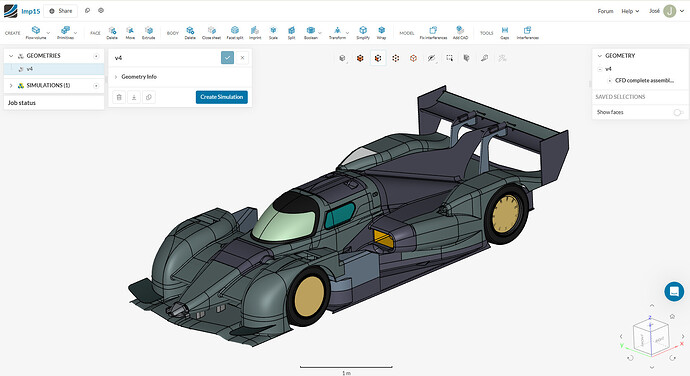The image size is (690, 376).
Task: Enable the select faces mode
Action: [378, 58]
